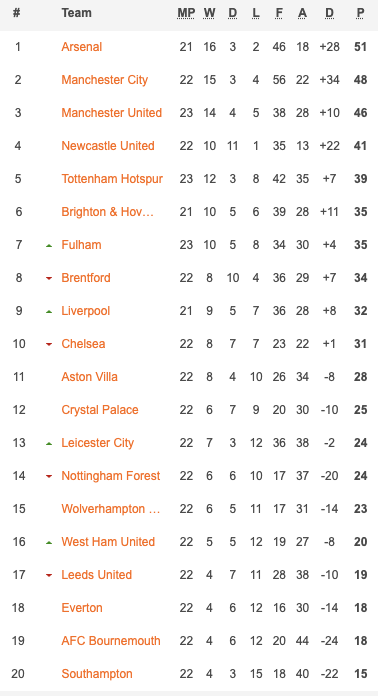The height and width of the screenshot is (696, 378).
Task: Click the red down arrow beside Brentford
Action: (49, 278)
